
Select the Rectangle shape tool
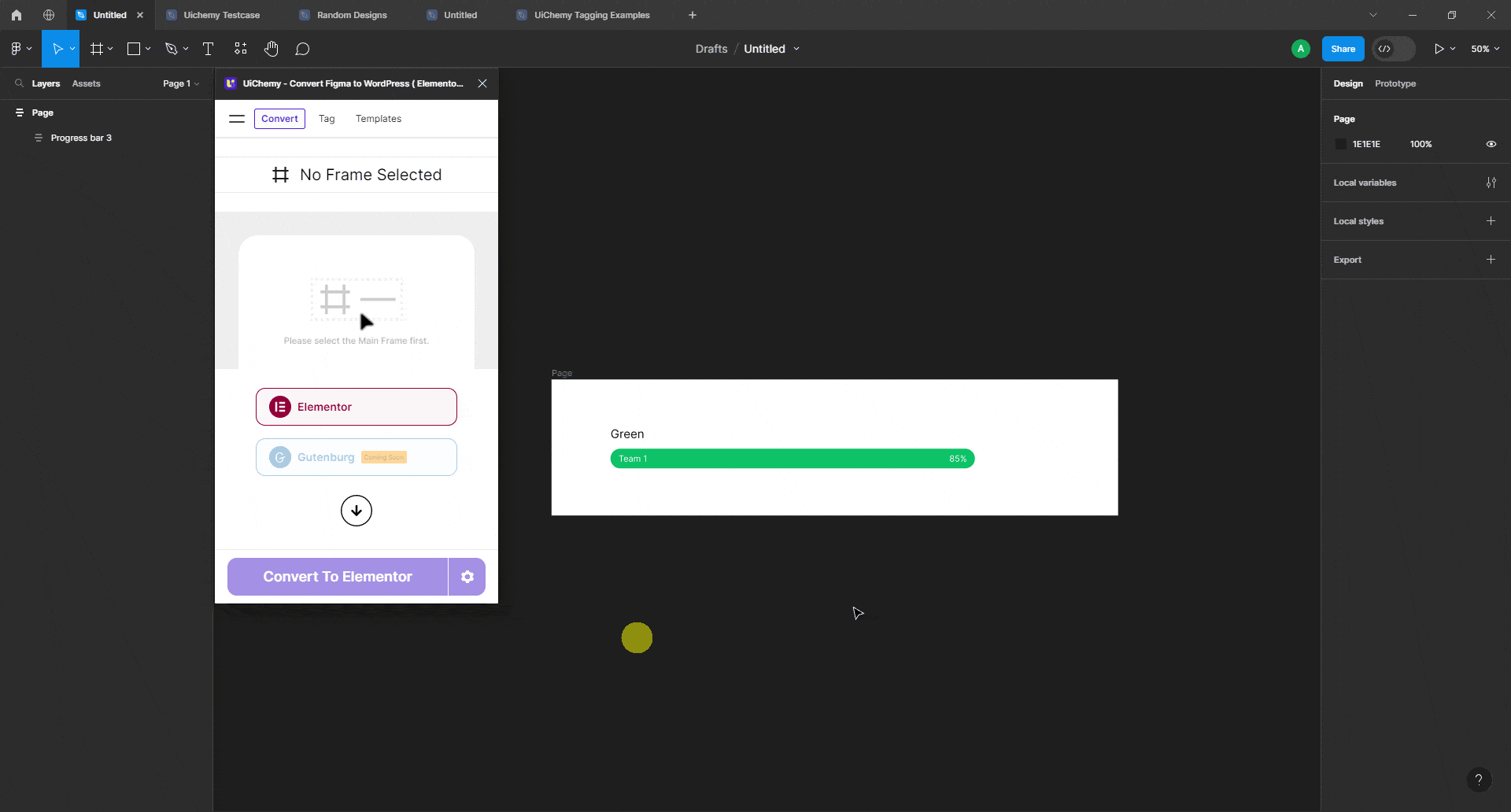pos(134,48)
